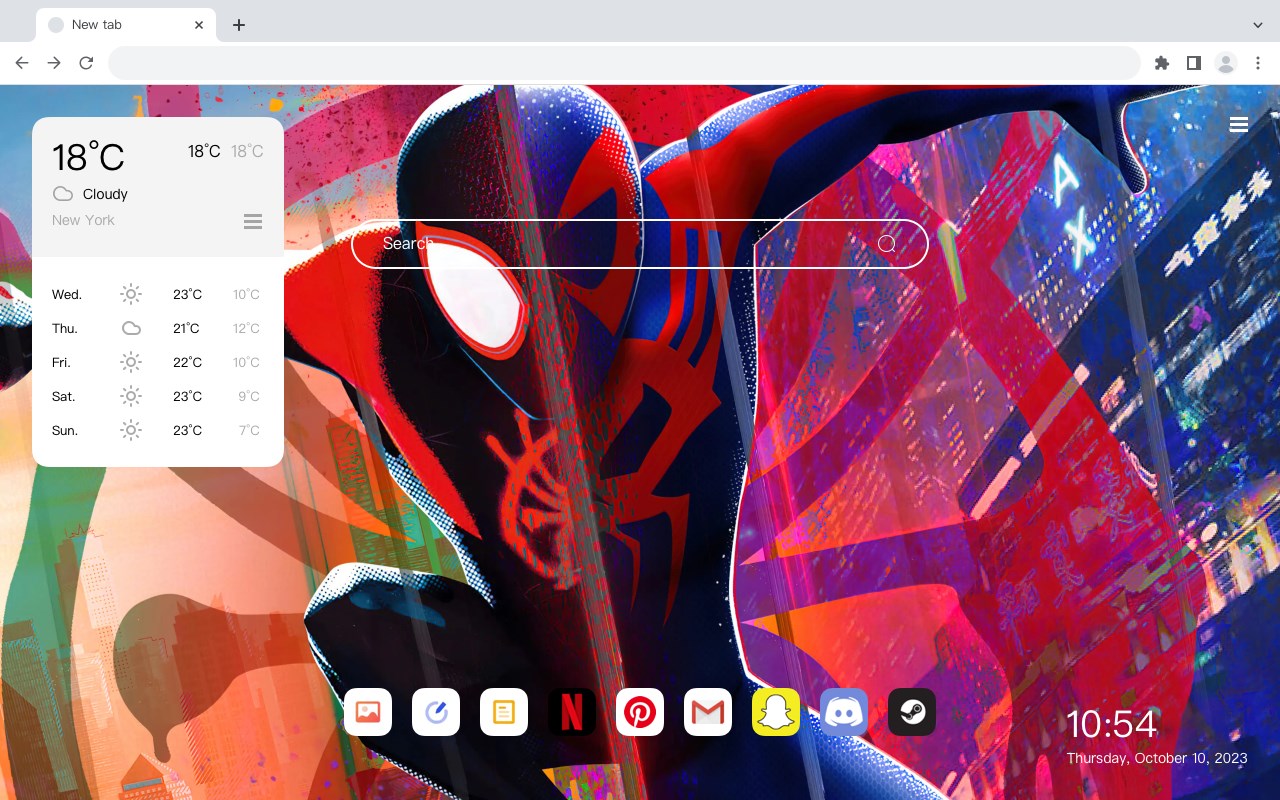Screen dimensions: 1280x800
Task: Click the browser address bar
Action: [x=624, y=63]
